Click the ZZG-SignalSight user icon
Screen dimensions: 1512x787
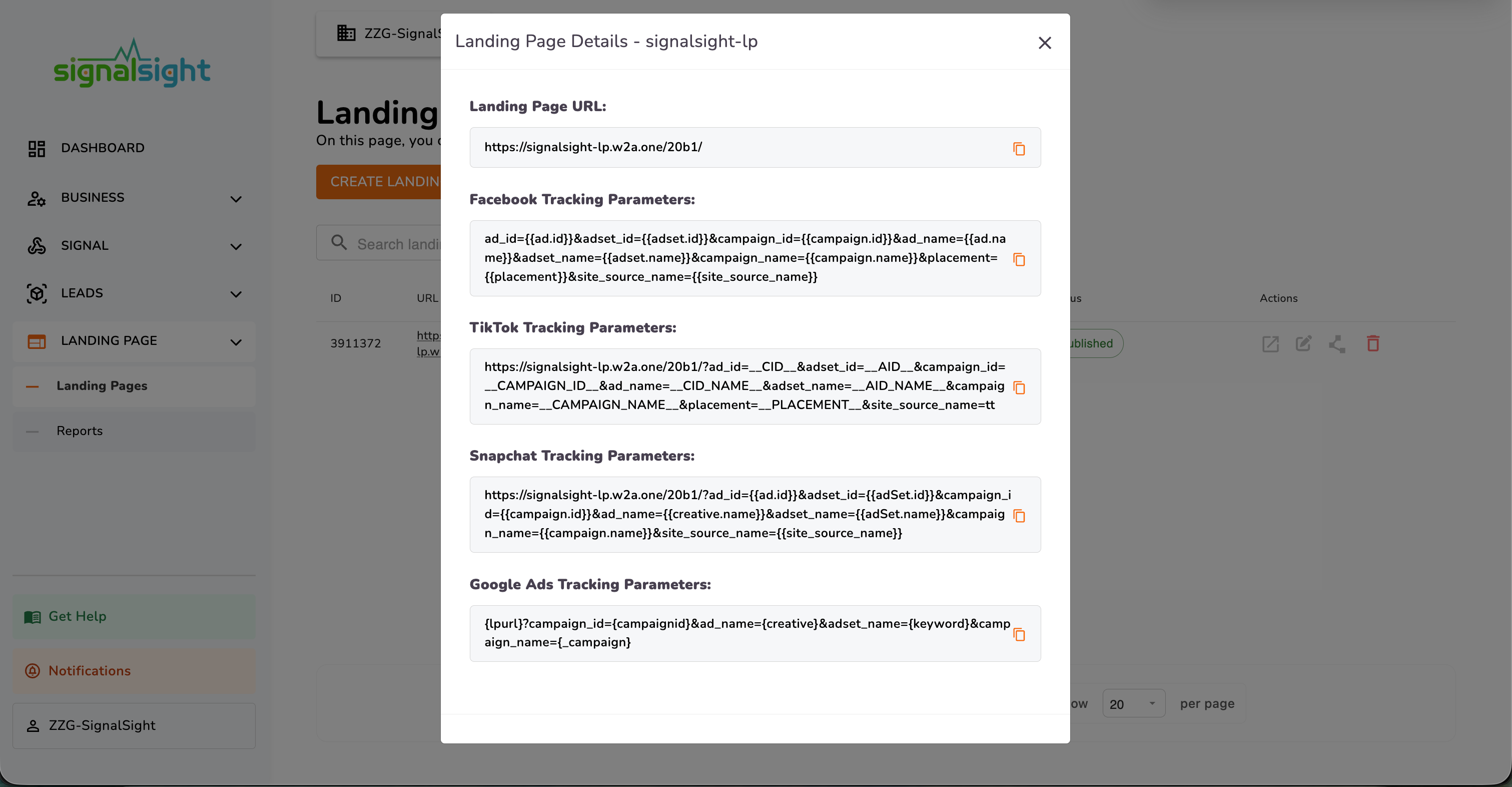[33, 726]
